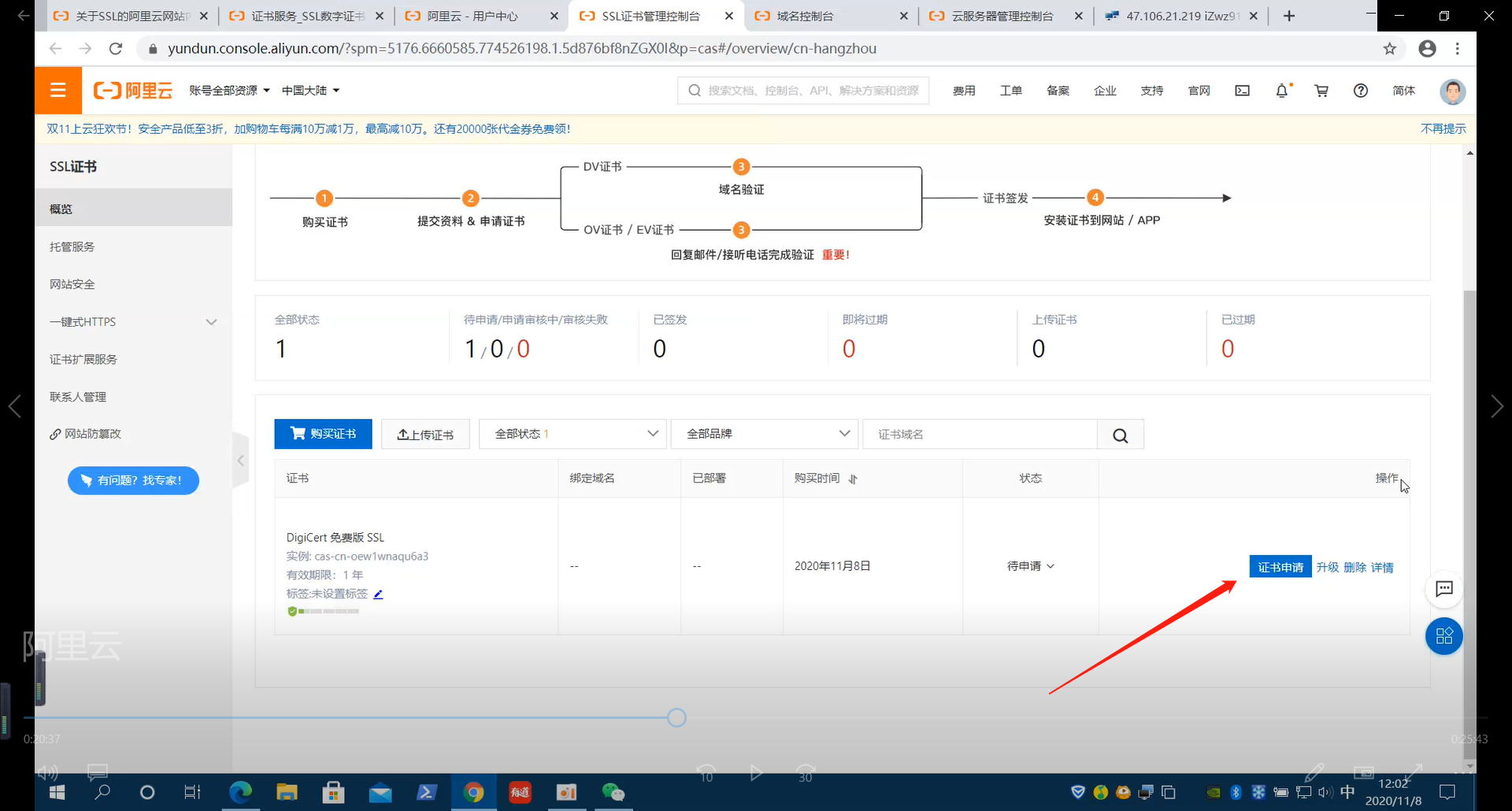Viewport: 1512px width, 811px height.
Task: Click the 升级 link
Action: coord(1327,567)
